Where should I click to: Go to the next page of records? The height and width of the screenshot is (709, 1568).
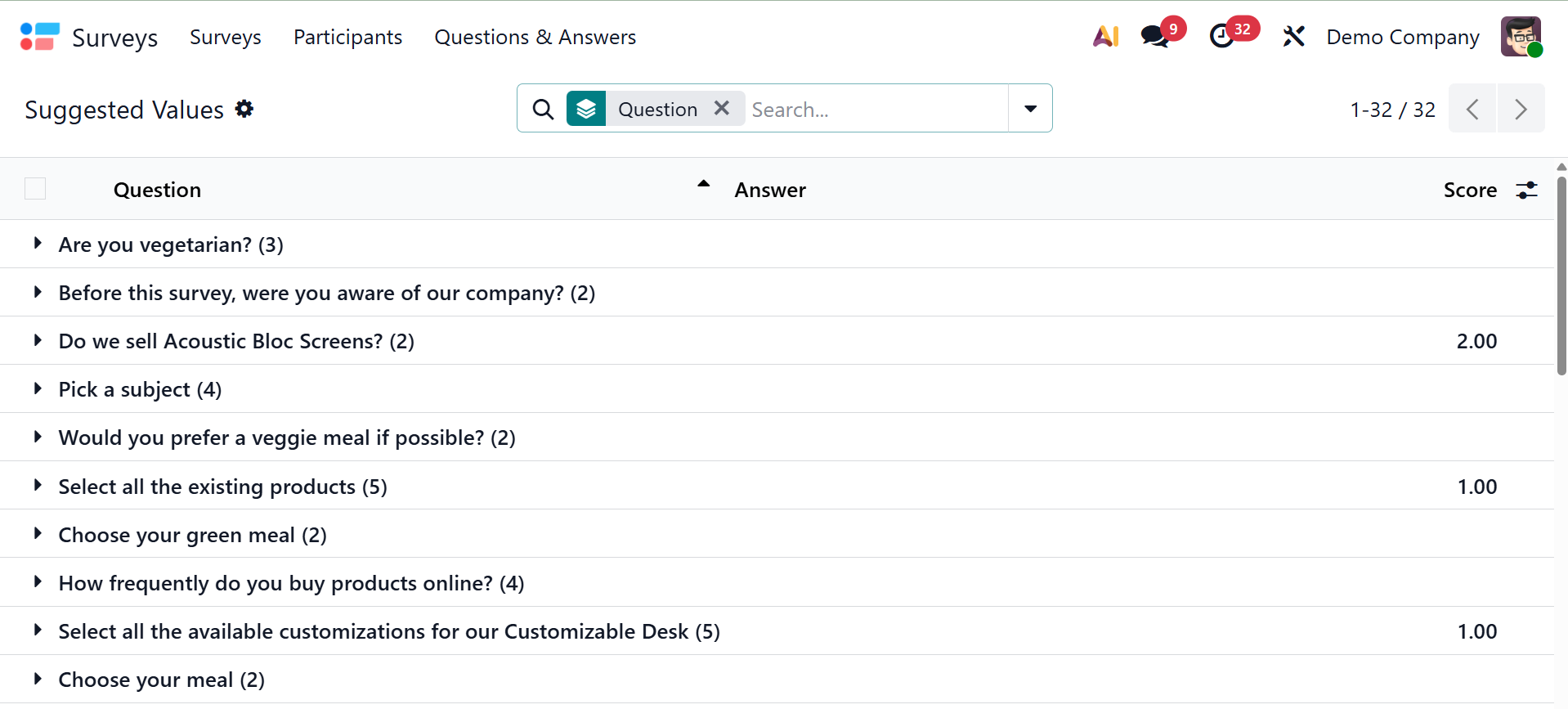point(1521,109)
